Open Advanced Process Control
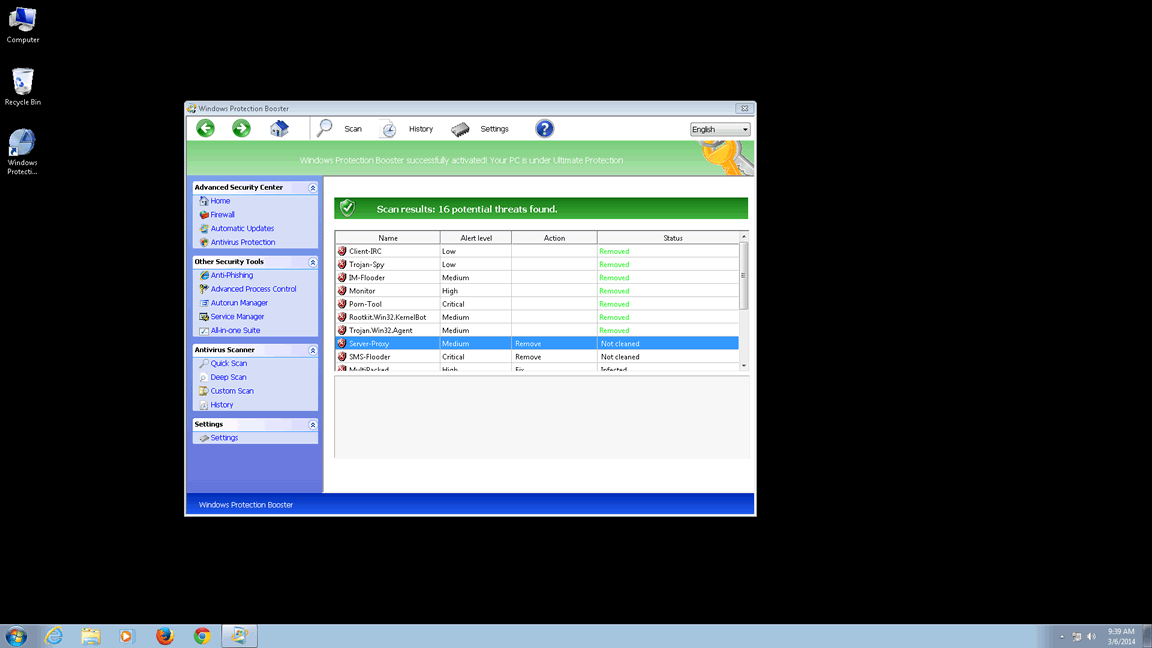Screen dimensions: 1152x648 (x=253, y=289)
